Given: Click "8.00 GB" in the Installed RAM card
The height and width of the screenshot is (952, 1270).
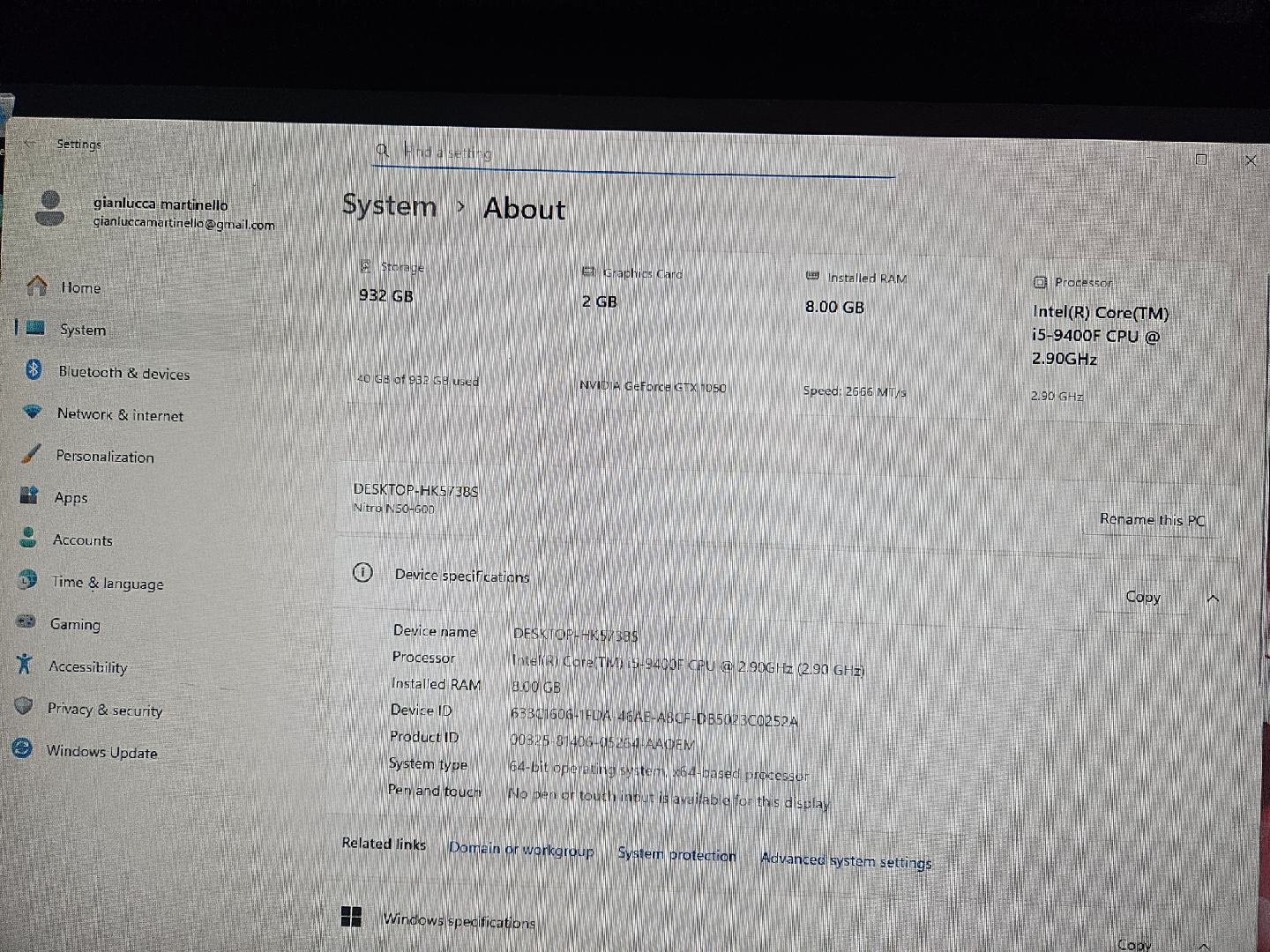Looking at the screenshot, I should click(834, 307).
